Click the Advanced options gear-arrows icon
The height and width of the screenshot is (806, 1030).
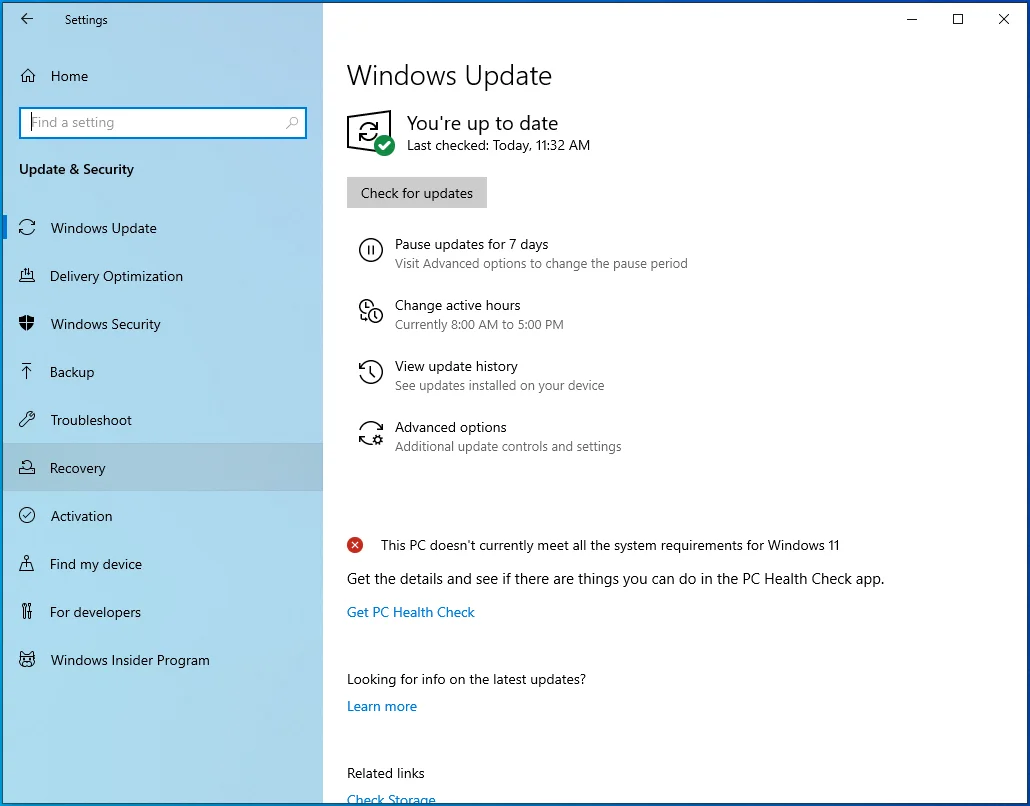[x=370, y=434]
